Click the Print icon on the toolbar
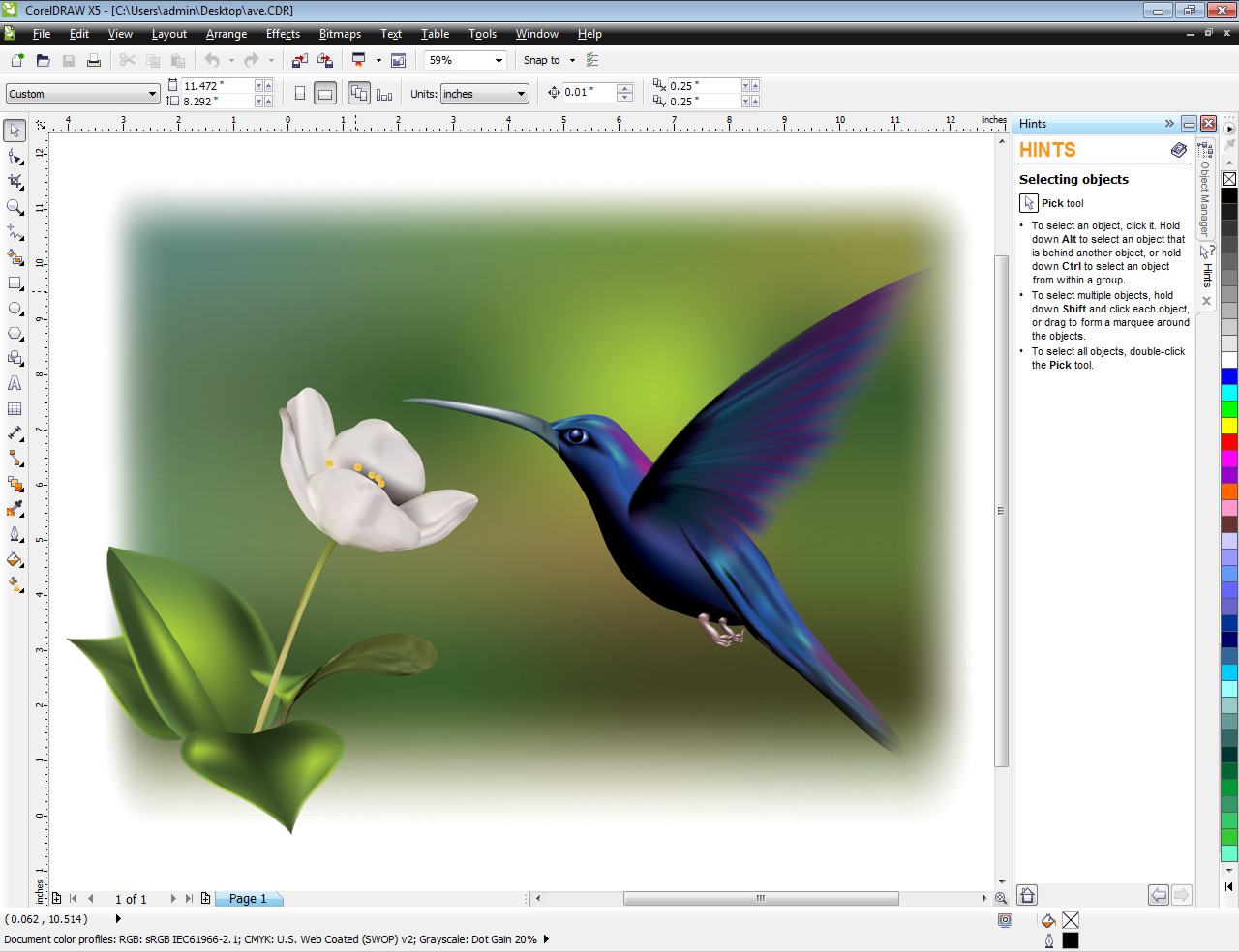Viewport: 1239px width, 952px height. 93,60
